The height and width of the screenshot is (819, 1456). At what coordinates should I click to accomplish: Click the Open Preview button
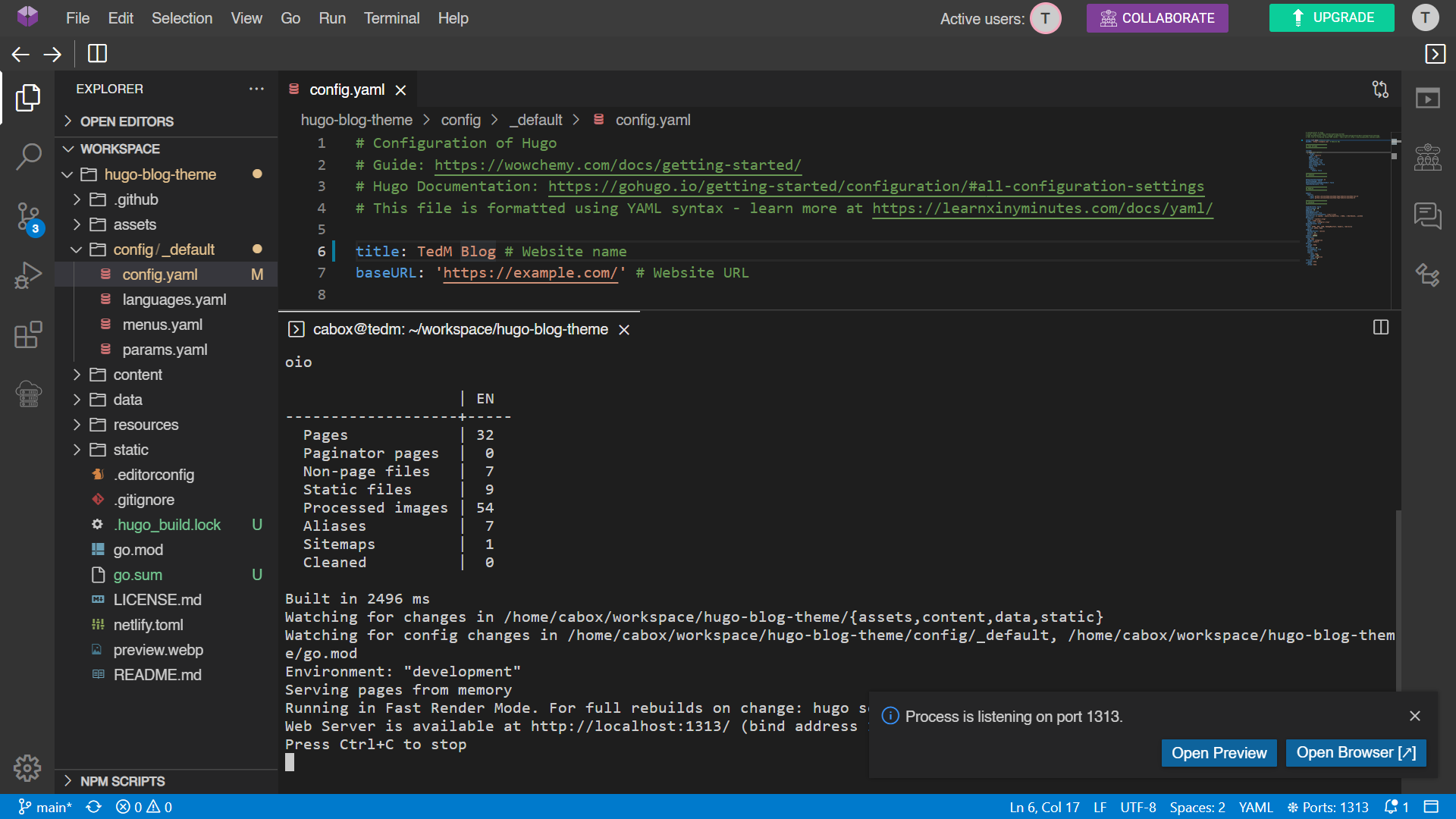(1219, 753)
